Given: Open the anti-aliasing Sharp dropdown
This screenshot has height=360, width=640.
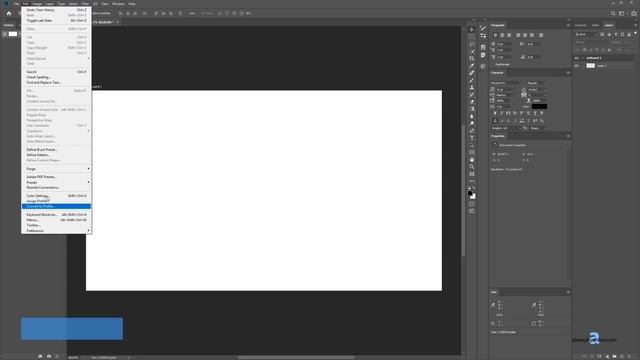Looking at the screenshot, I should [x=538, y=128].
